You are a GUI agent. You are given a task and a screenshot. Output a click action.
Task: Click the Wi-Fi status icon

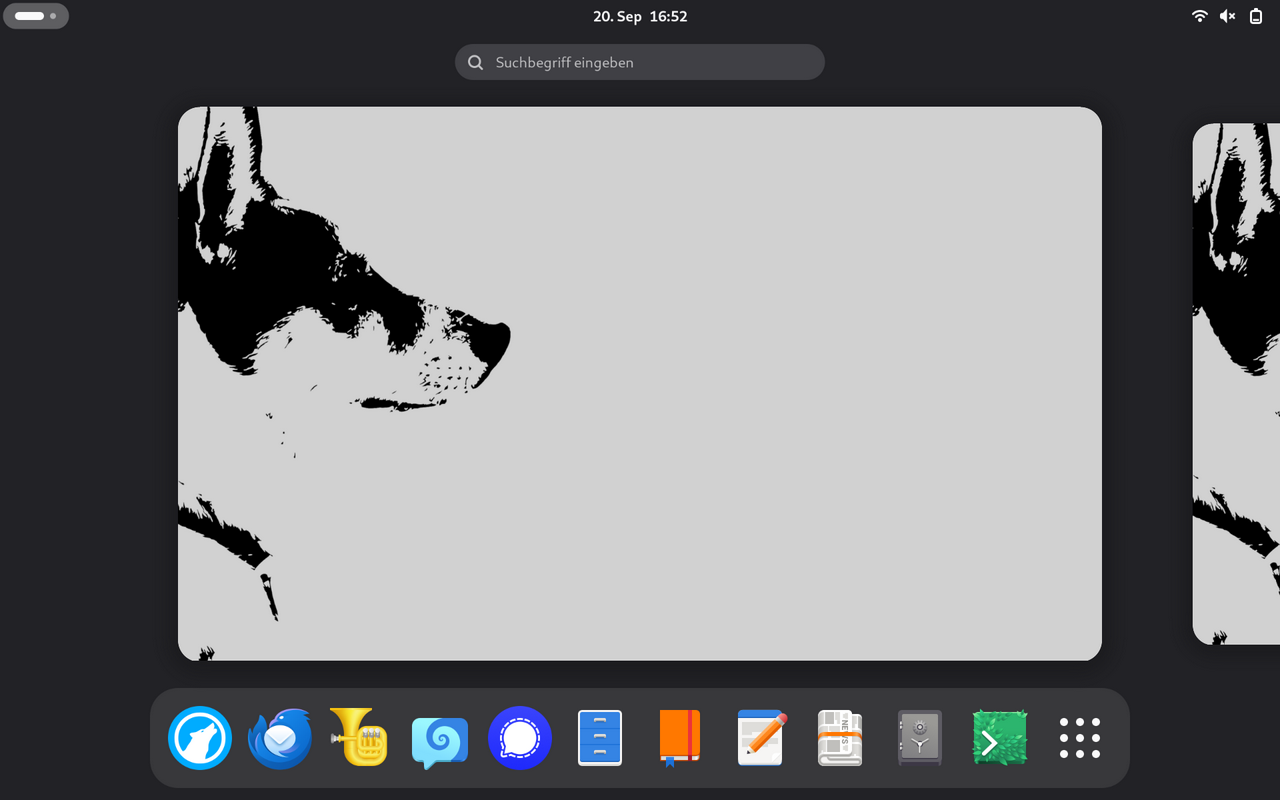tap(1200, 16)
